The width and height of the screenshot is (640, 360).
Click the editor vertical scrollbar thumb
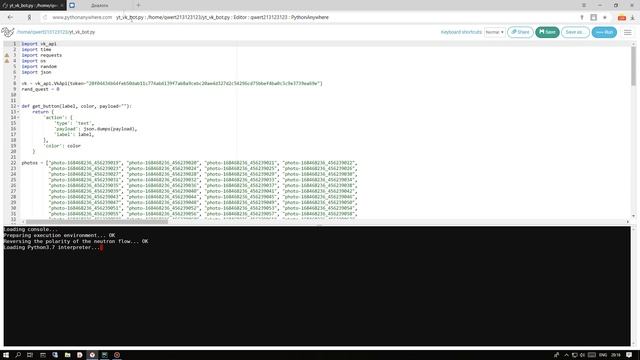[x=633, y=65]
